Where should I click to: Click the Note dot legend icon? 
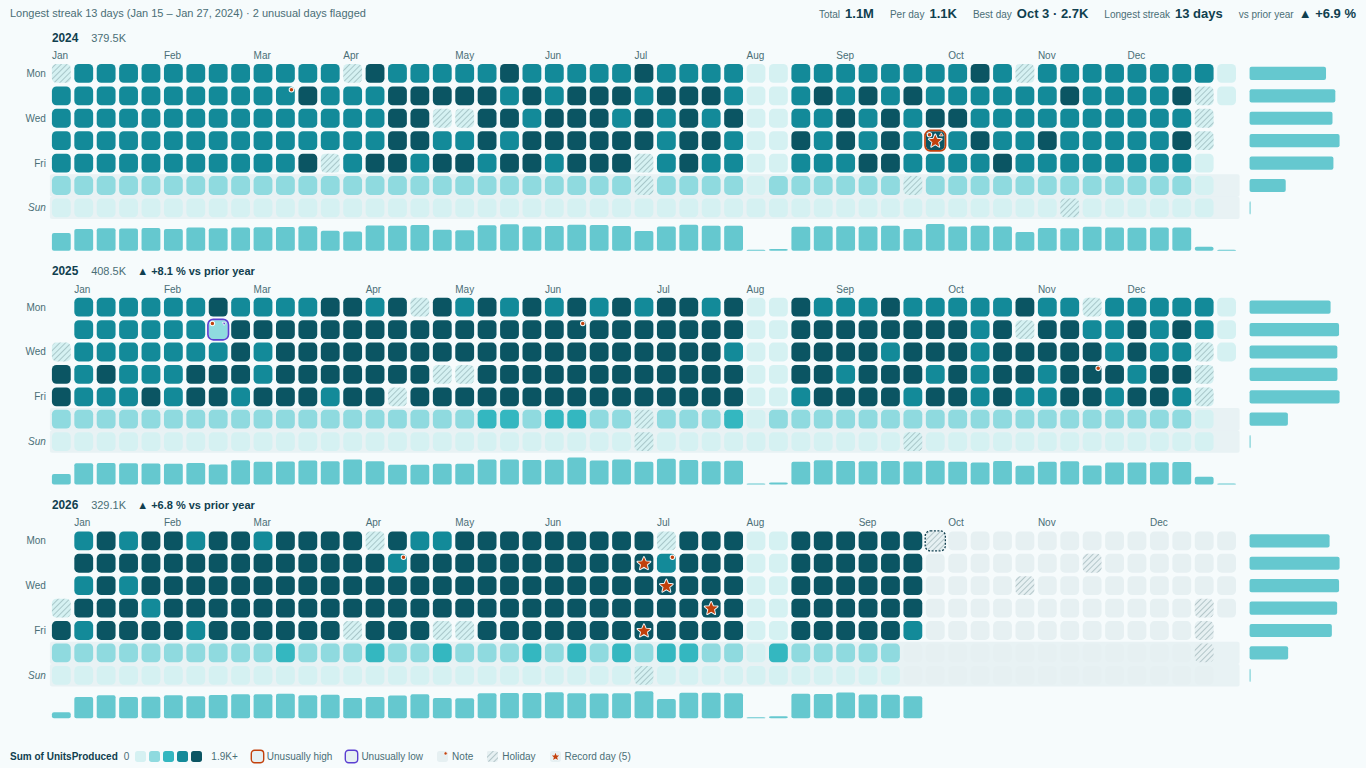(443, 757)
